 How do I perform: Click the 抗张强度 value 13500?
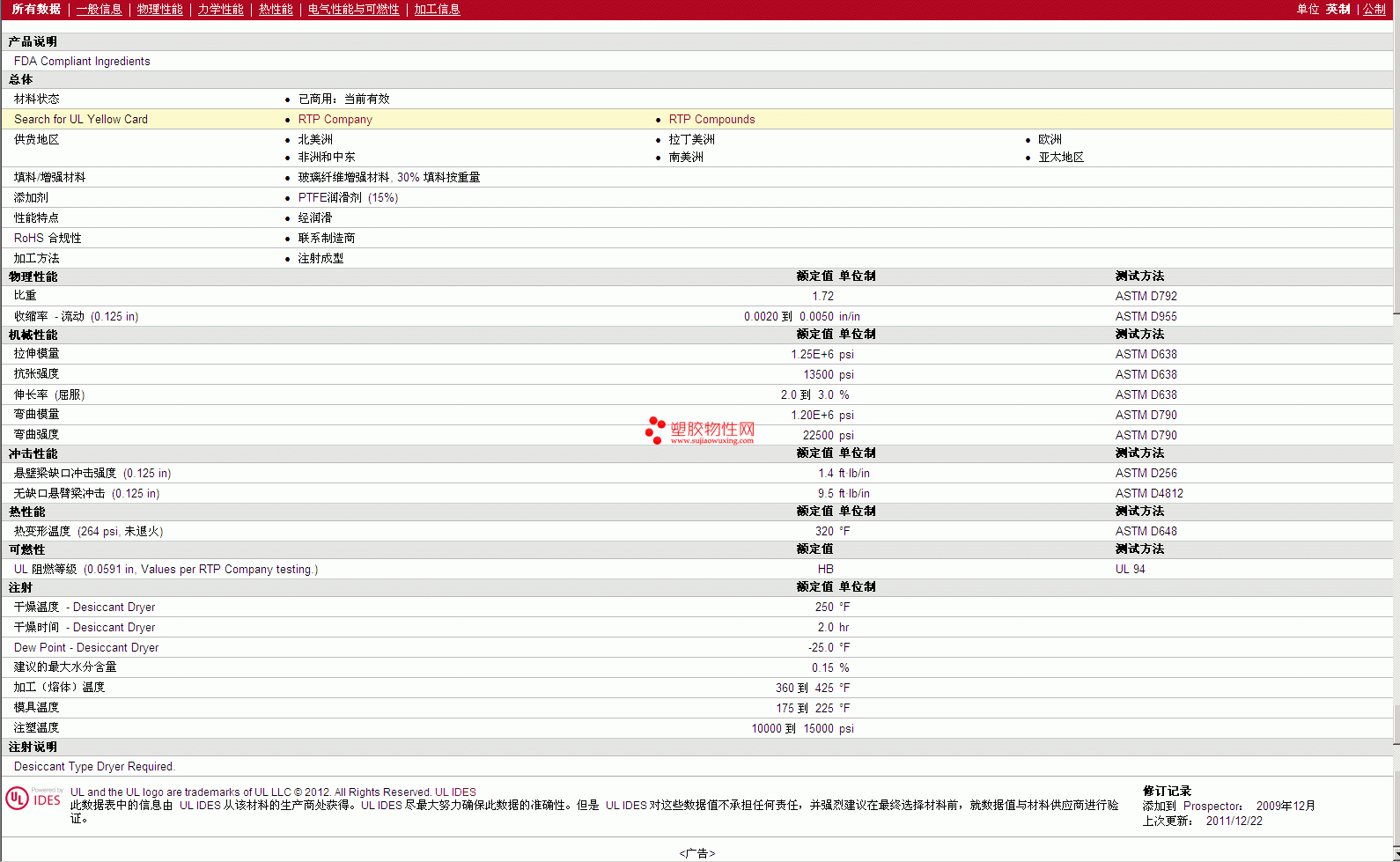[x=818, y=374]
